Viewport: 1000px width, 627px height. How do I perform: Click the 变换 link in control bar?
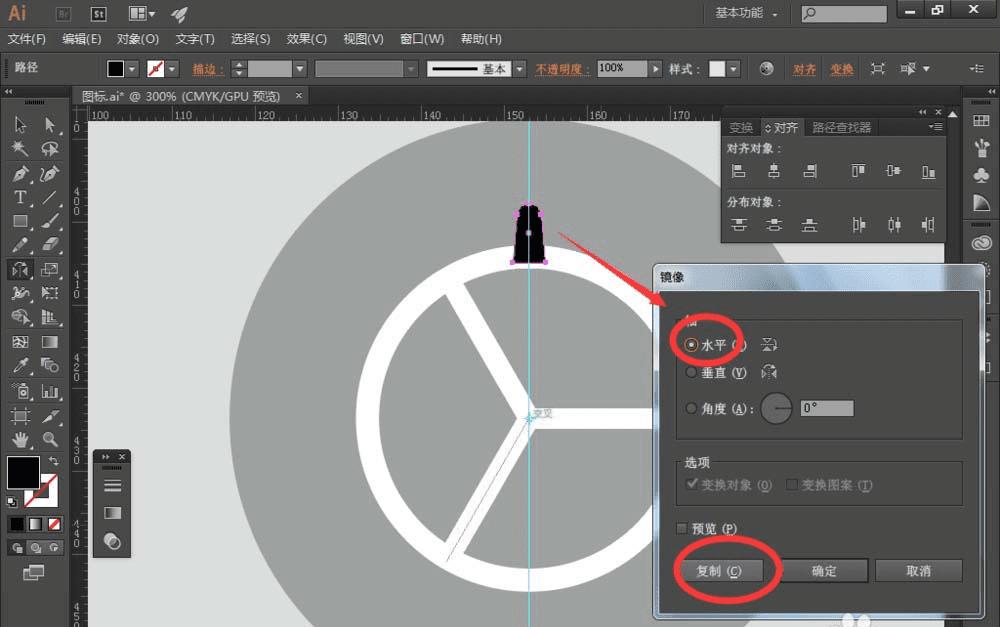pos(842,69)
